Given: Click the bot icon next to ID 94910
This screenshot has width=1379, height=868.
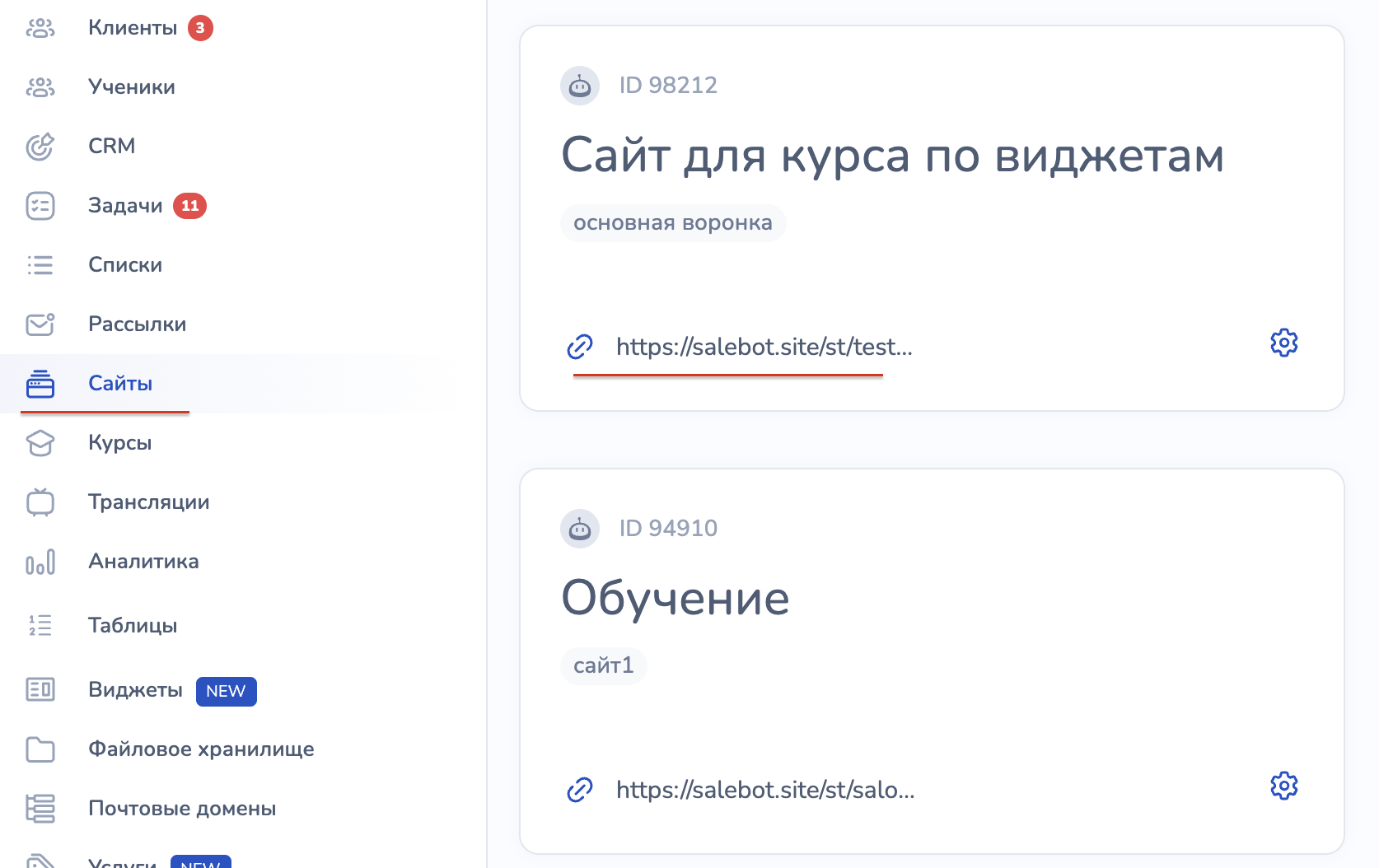Looking at the screenshot, I should 580,529.
